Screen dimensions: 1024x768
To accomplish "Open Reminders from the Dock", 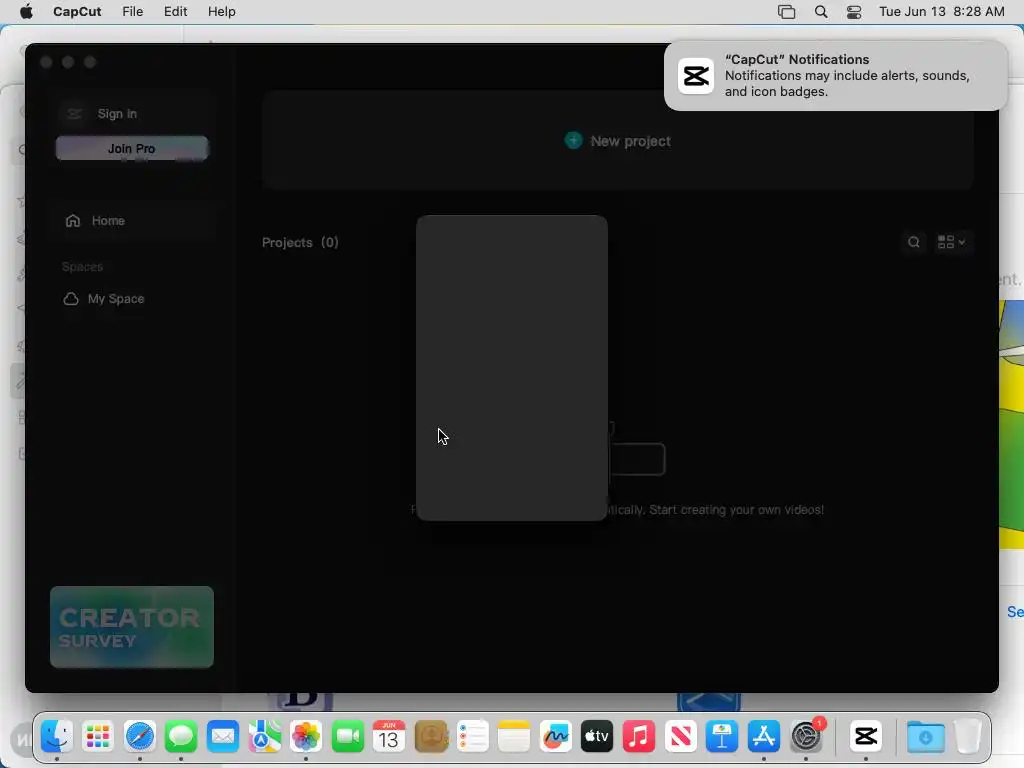I will click(472, 737).
